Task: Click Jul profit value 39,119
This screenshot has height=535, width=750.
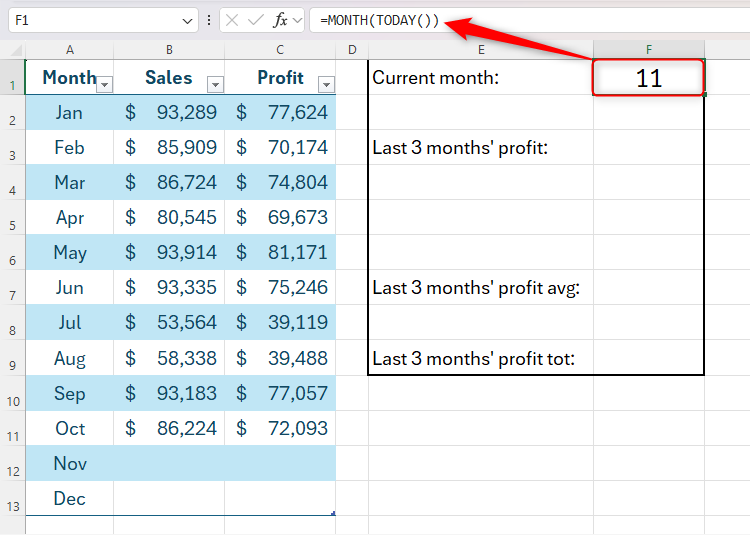Action: pyautogui.click(x=280, y=322)
